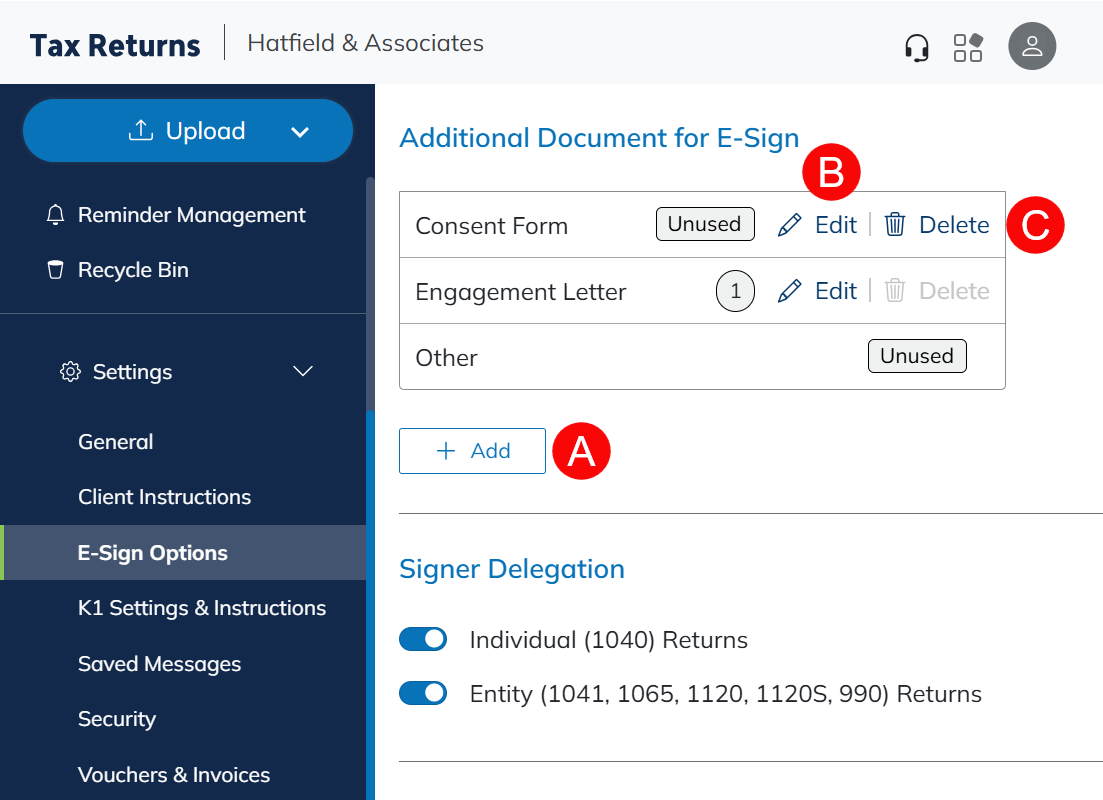Image resolution: width=1103 pixels, height=800 pixels.
Task: Click pencil icon for Consent Form
Action: pos(790,225)
